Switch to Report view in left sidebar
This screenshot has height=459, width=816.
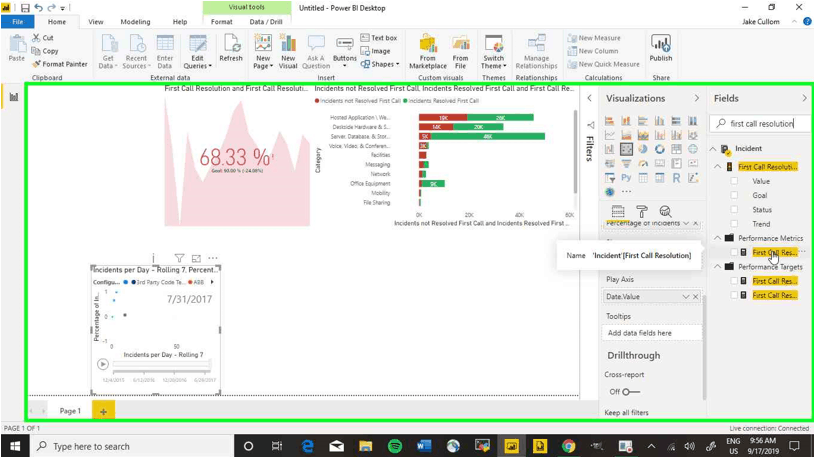[14, 97]
